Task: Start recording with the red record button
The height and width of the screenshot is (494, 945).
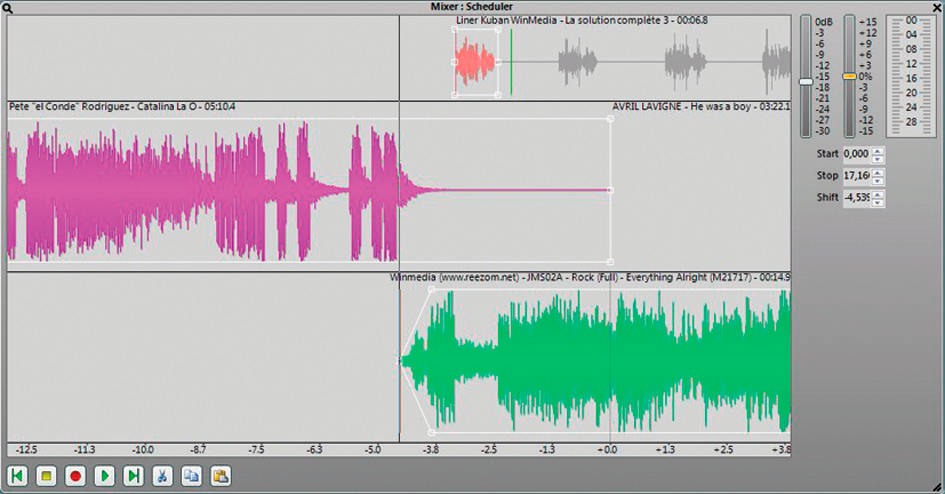Action: tap(75, 476)
